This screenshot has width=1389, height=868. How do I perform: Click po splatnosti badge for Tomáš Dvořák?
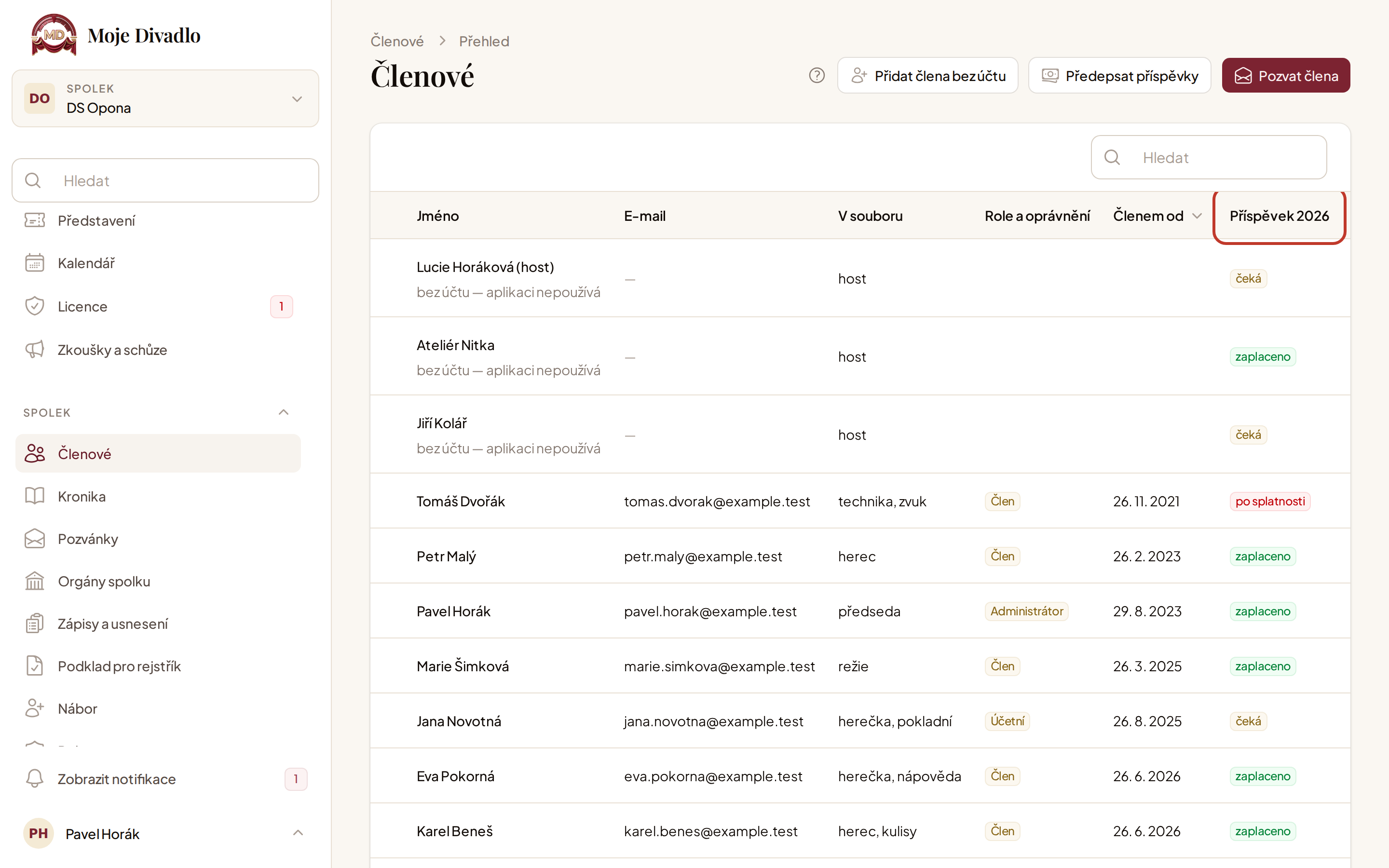1269,501
